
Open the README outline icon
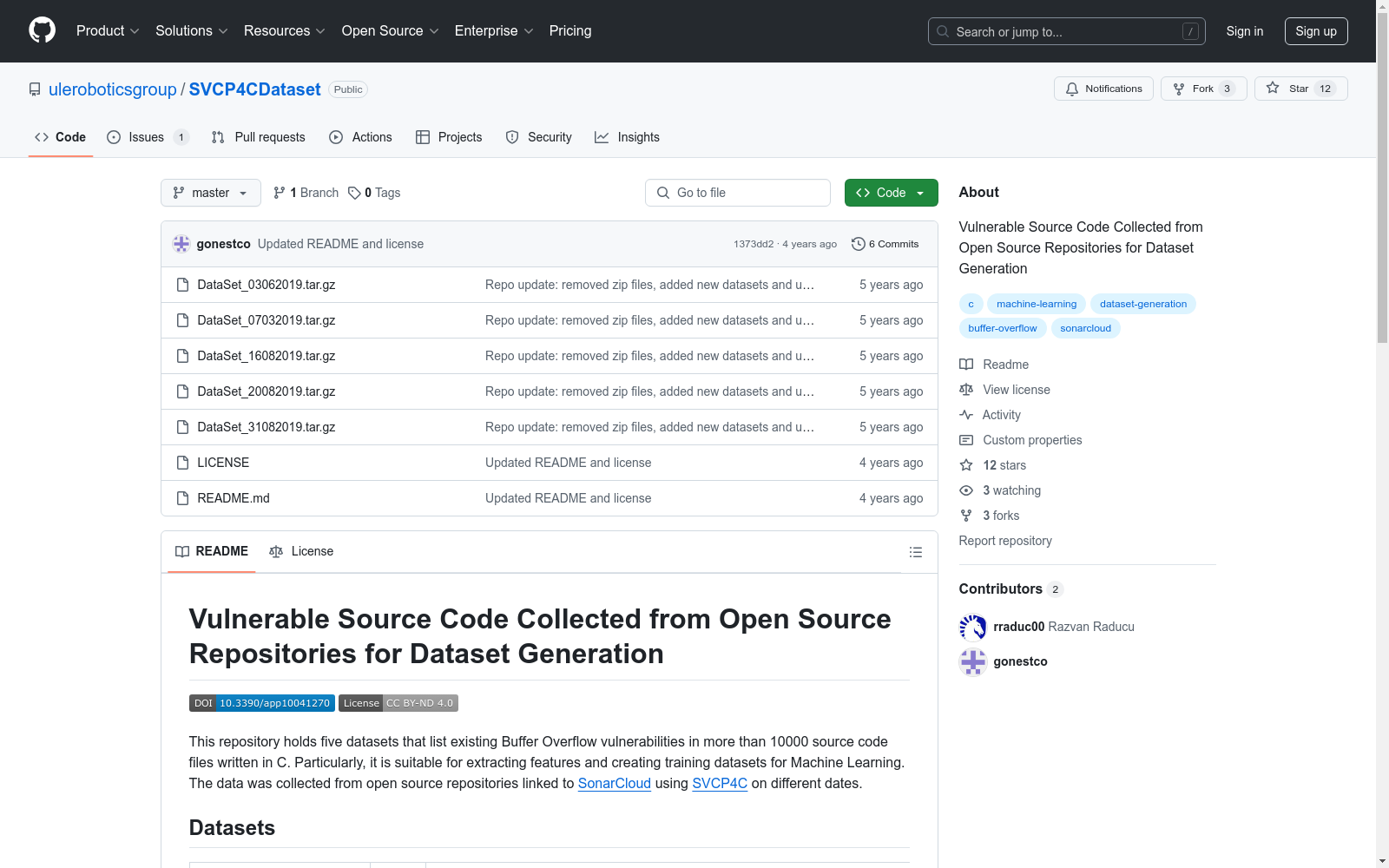[915, 552]
